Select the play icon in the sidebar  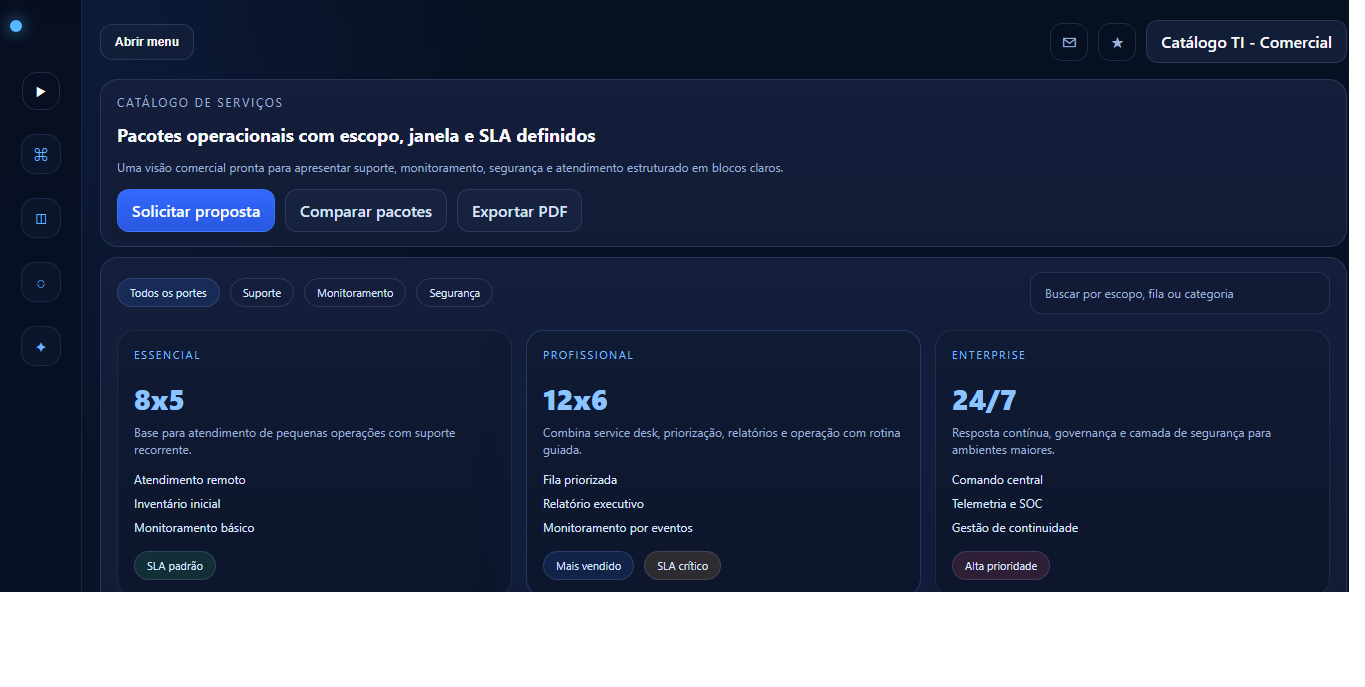click(40, 91)
